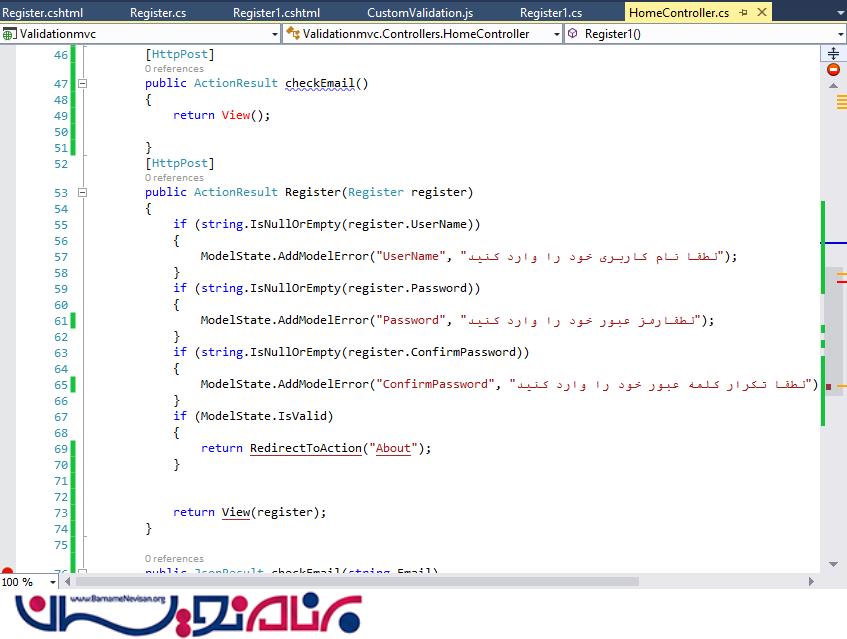The image size is (847, 639).
Task: Click '0 references' above checkEmail at line 47
Action: tap(174, 69)
